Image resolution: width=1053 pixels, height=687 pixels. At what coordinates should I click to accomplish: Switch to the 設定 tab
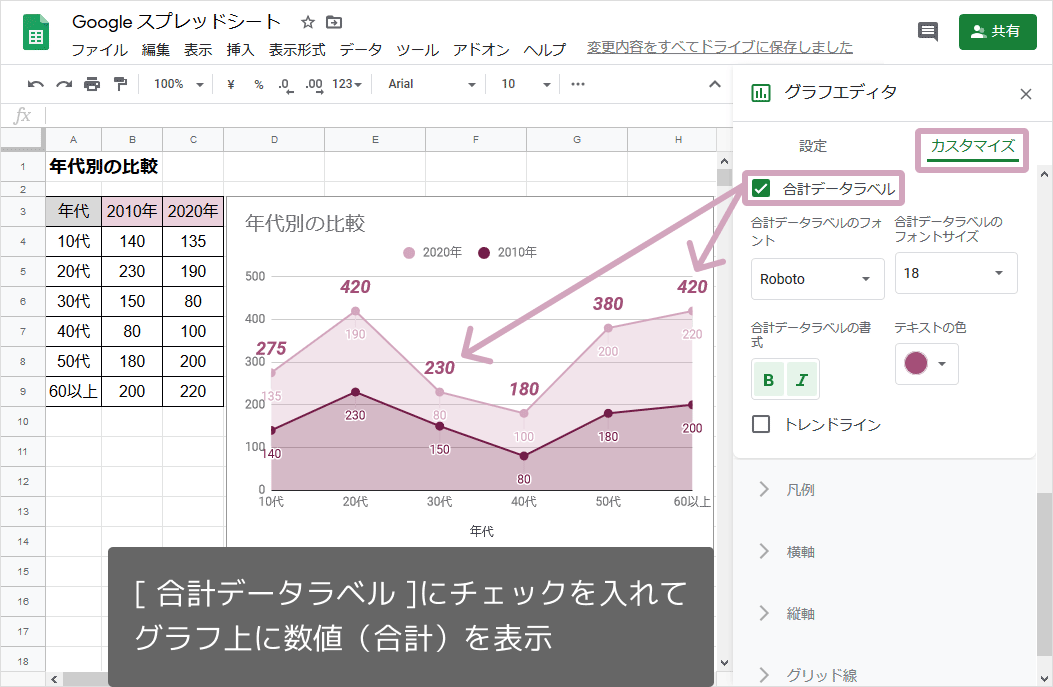[813, 146]
